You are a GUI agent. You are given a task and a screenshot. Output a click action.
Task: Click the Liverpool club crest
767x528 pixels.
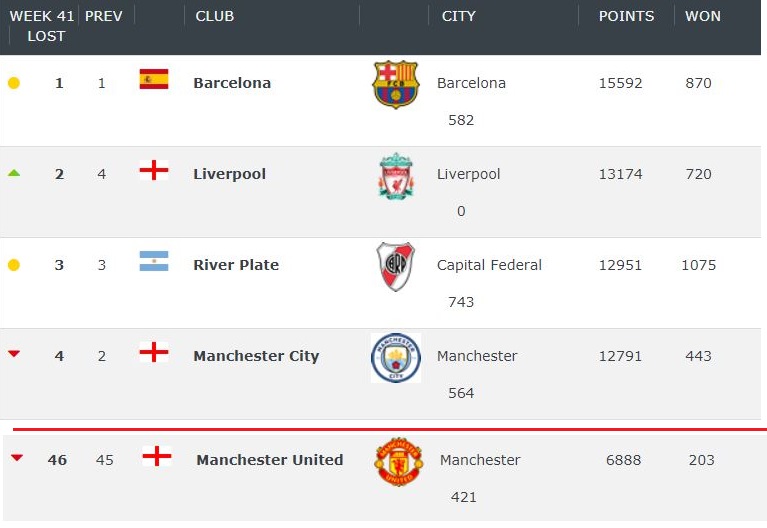click(395, 175)
